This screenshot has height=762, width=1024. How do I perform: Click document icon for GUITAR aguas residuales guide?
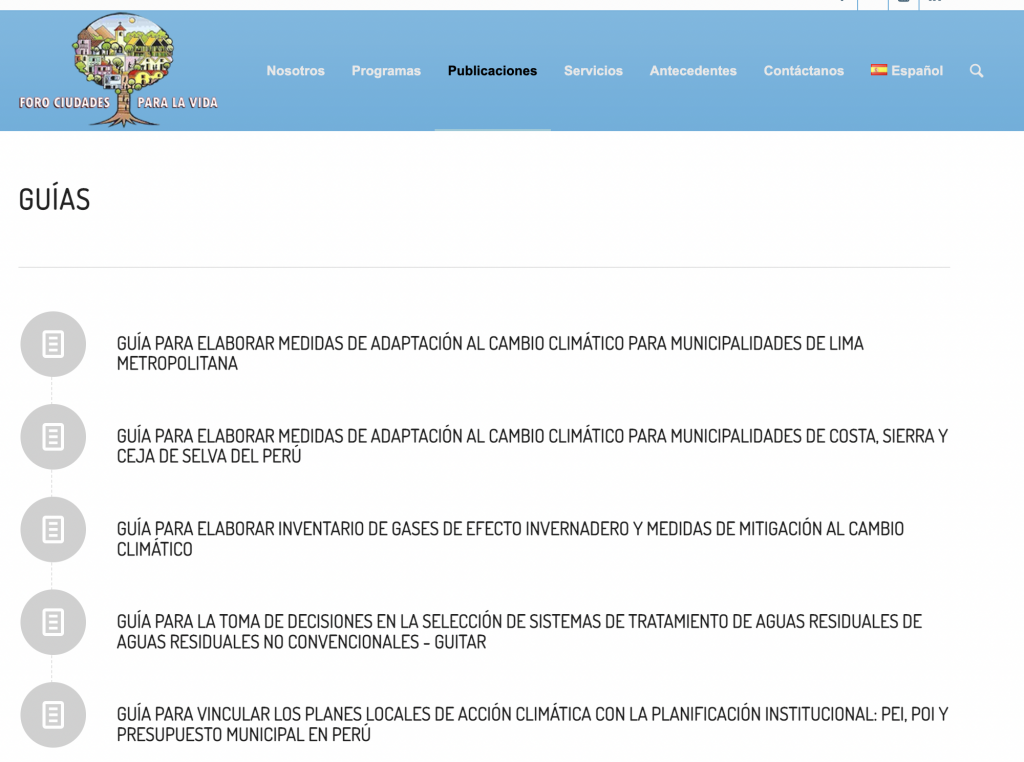53,622
